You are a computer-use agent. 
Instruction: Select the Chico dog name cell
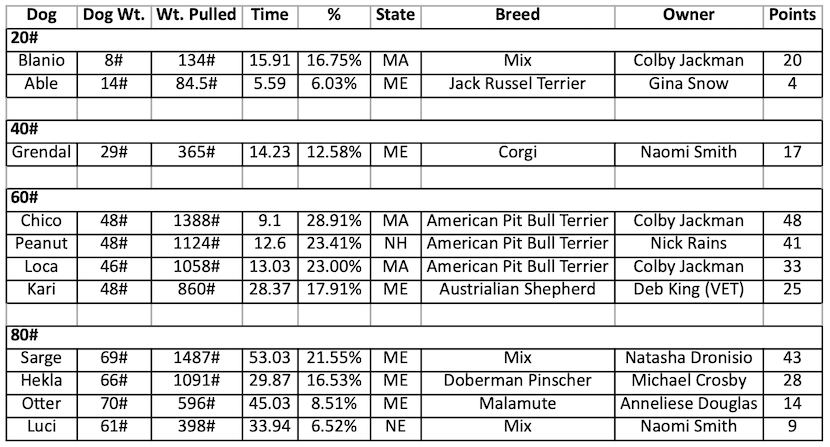(x=40, y=220)
